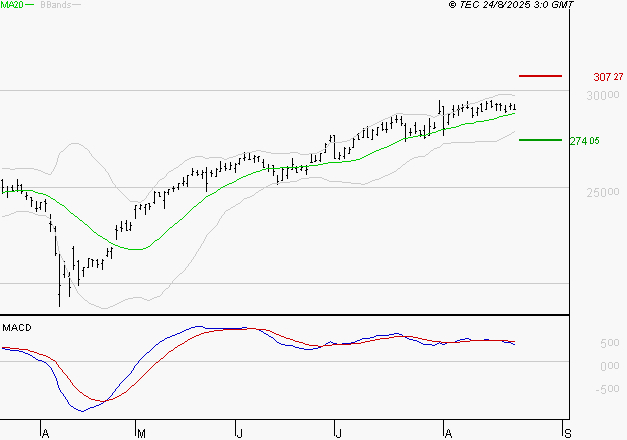The width and height of the screenshot is (627, 440).
Task: Click the TEC 24/8/2025 timestamp text
Action: point(511,5)
